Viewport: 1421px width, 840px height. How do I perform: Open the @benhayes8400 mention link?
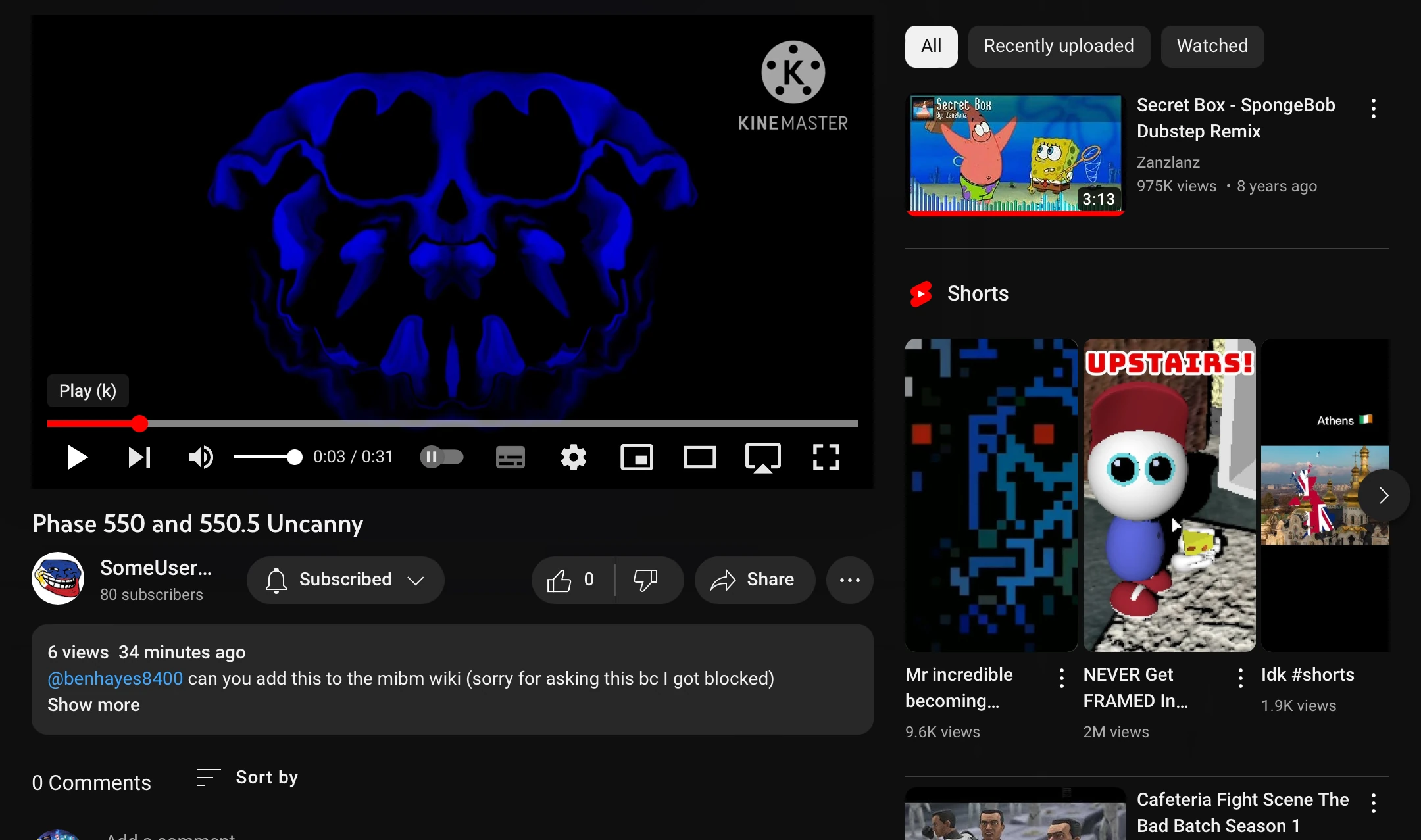click(115, 679)
